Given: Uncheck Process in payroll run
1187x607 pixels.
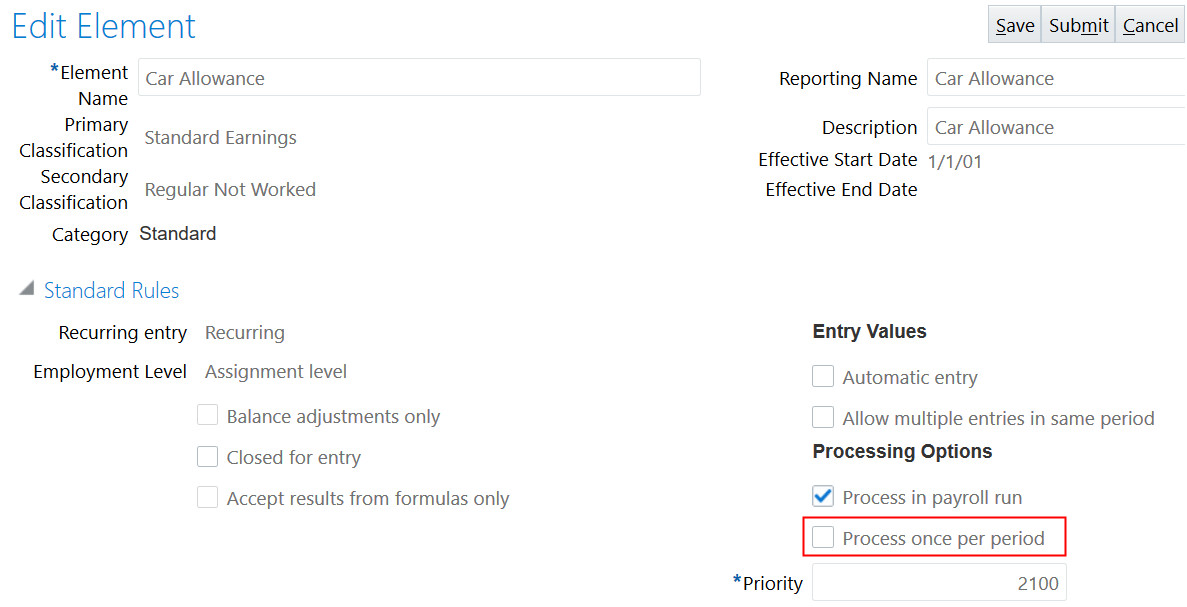Looking at the screenshot, I should [x=823, y=496].
